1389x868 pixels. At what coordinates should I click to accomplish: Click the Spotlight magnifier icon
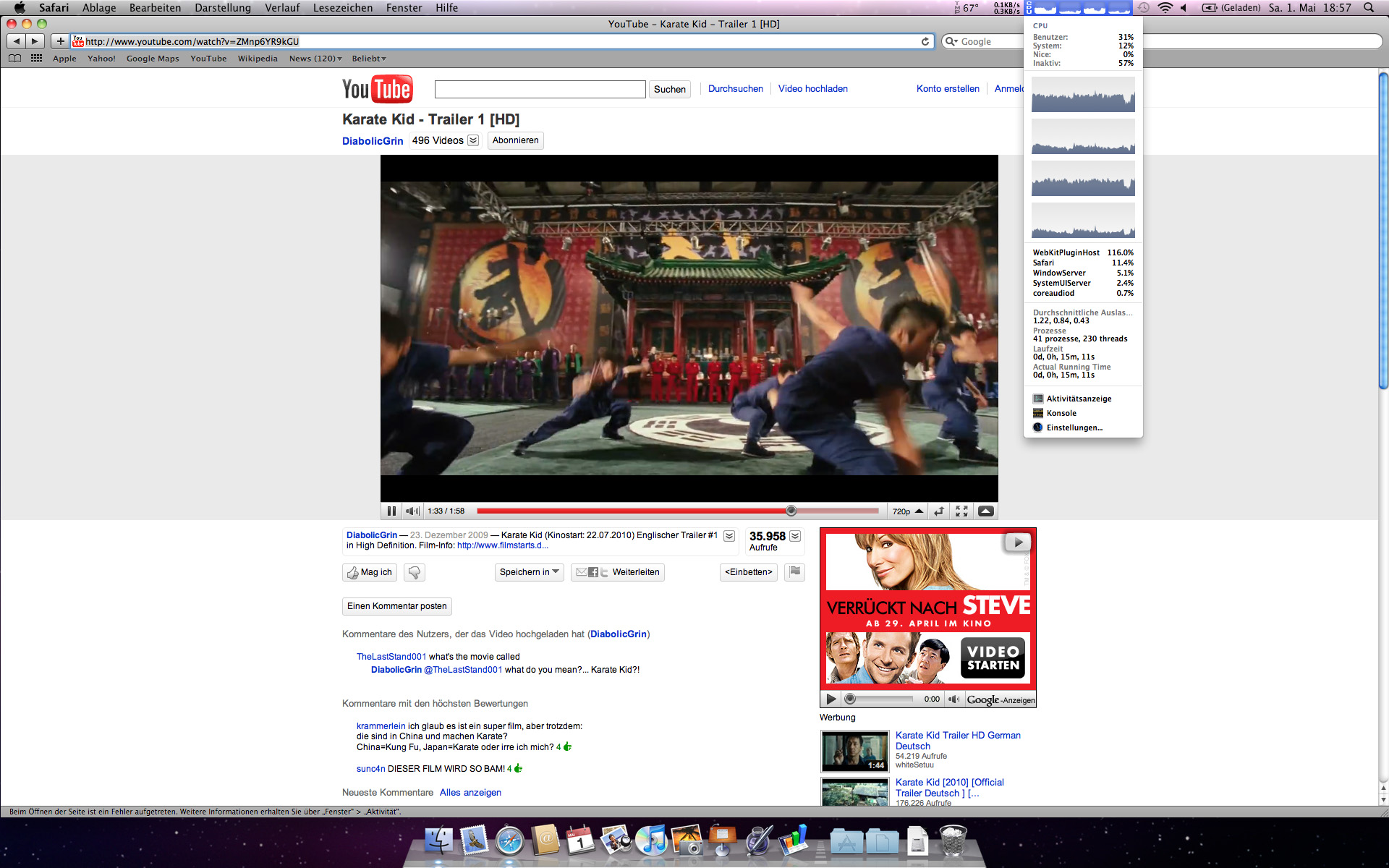point(1369,8)
